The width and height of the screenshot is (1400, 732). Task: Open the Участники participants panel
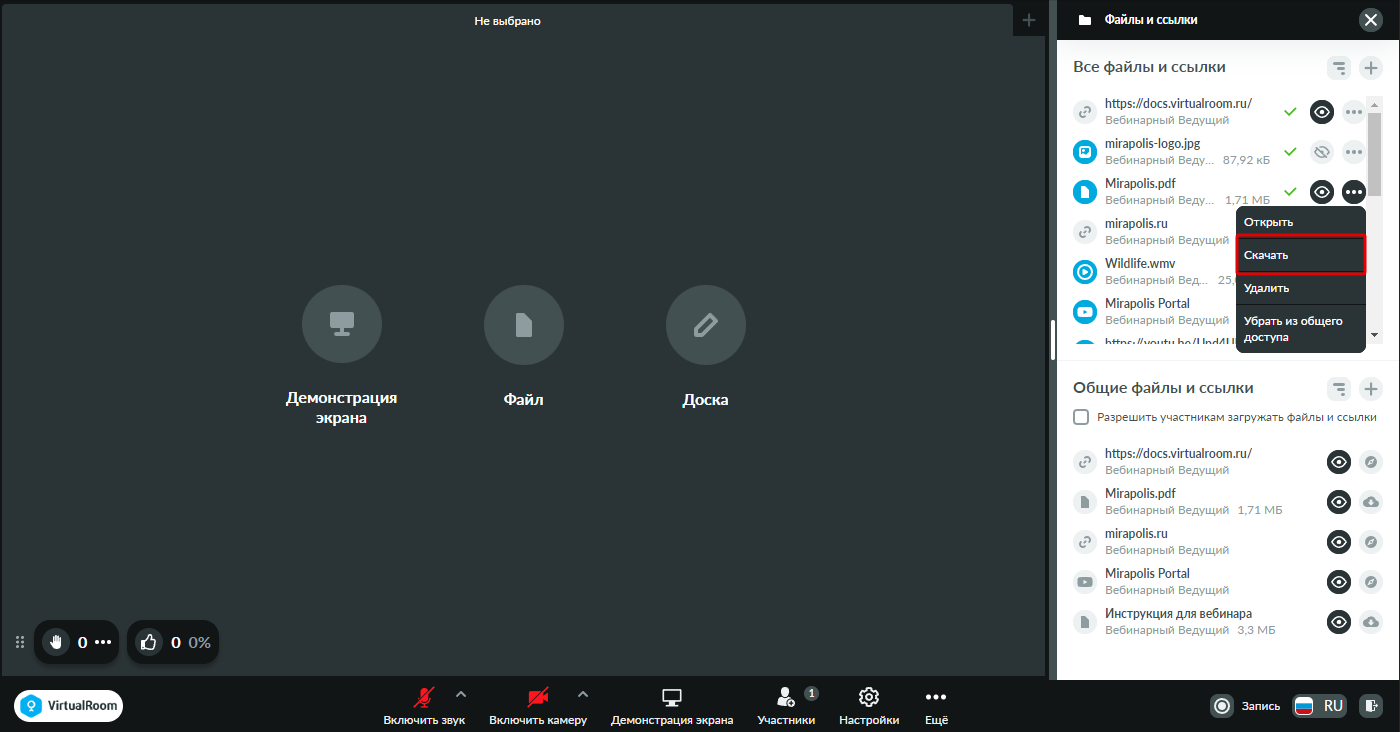click(786, 705)
